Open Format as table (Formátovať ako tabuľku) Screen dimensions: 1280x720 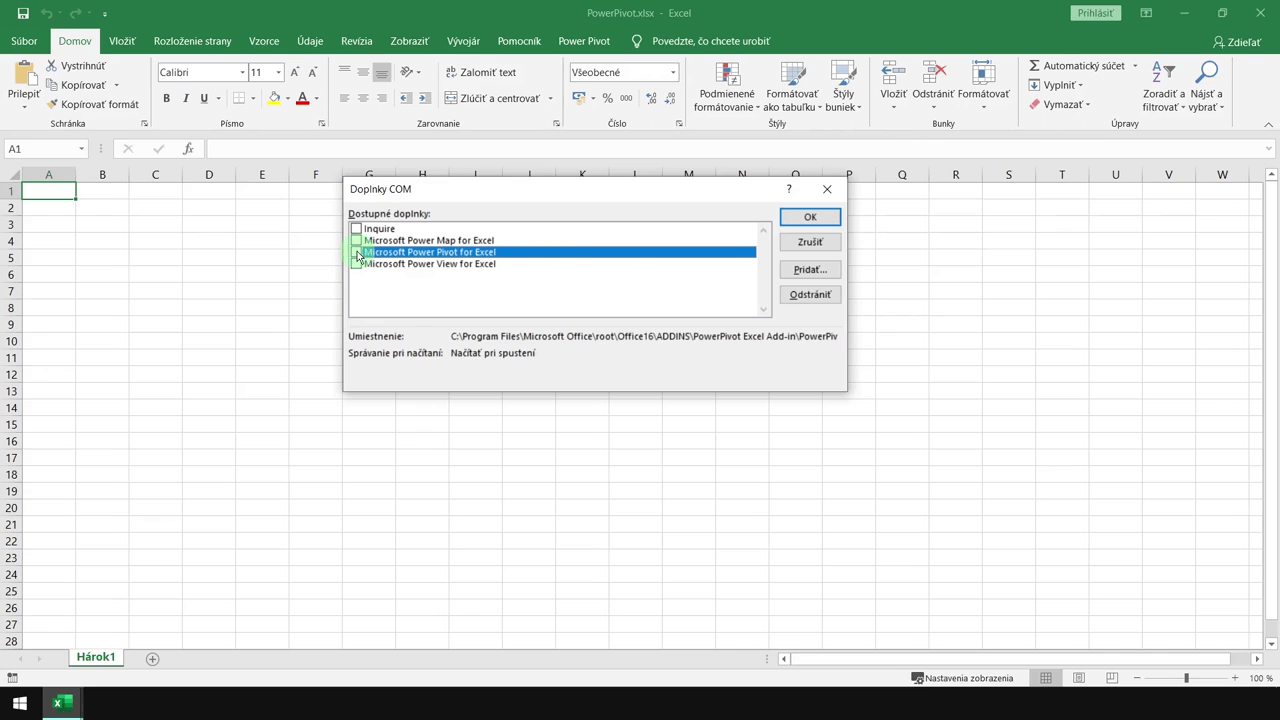click(x=792, y=86)
